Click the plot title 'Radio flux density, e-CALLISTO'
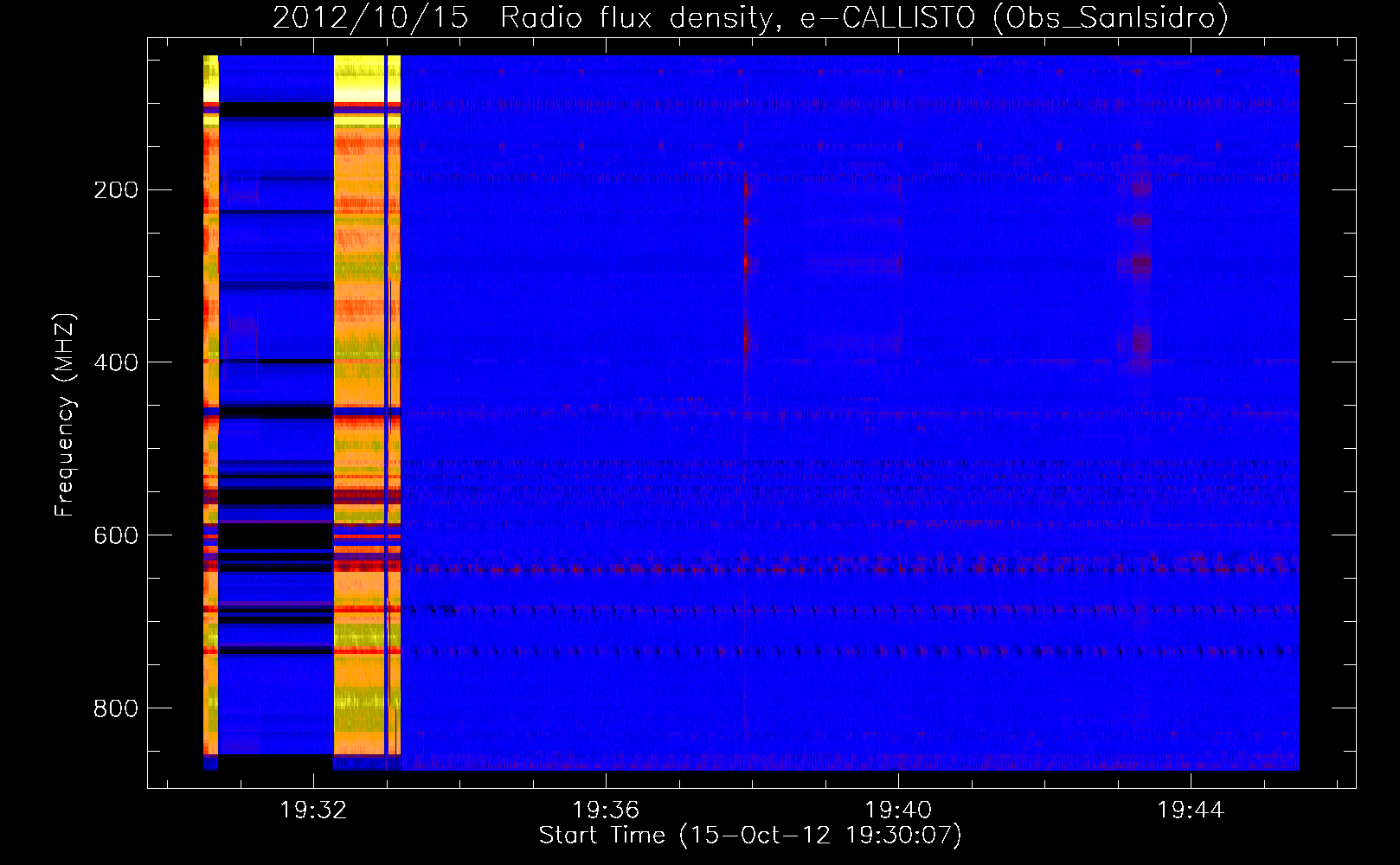 click(x=738, y=17)
